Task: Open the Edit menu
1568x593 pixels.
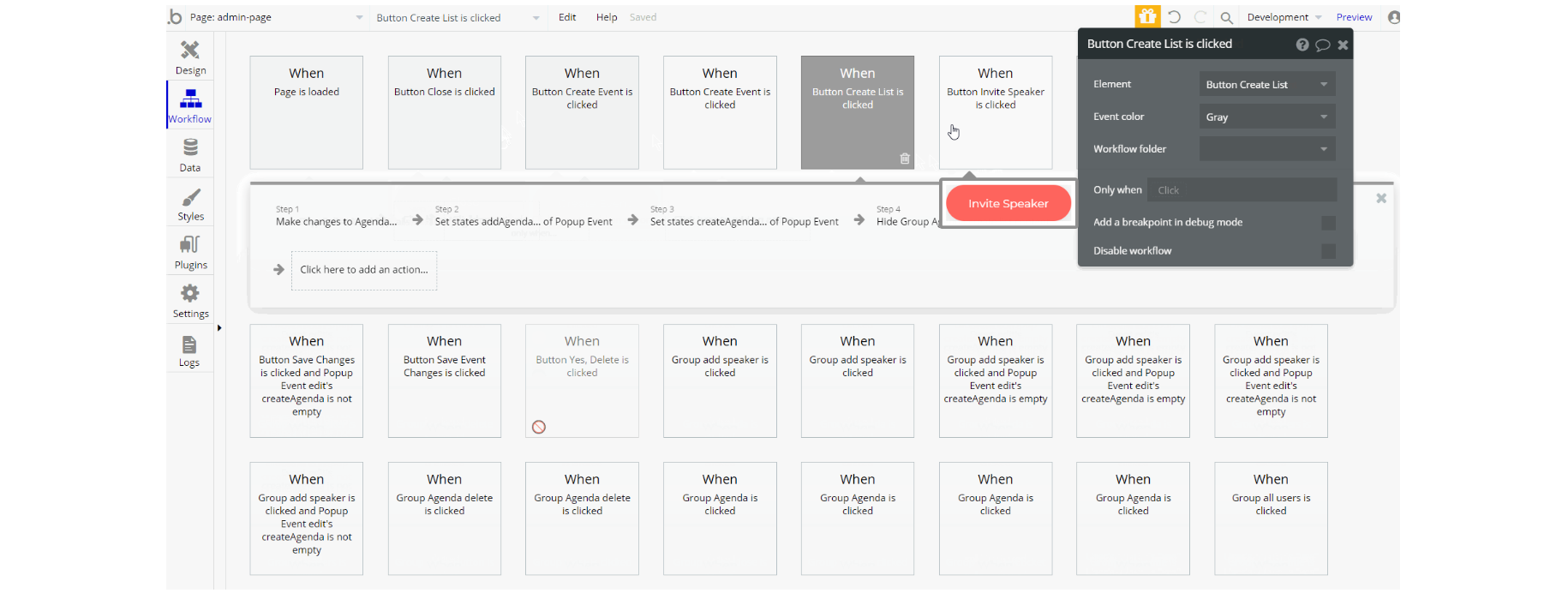Action: 567,17
